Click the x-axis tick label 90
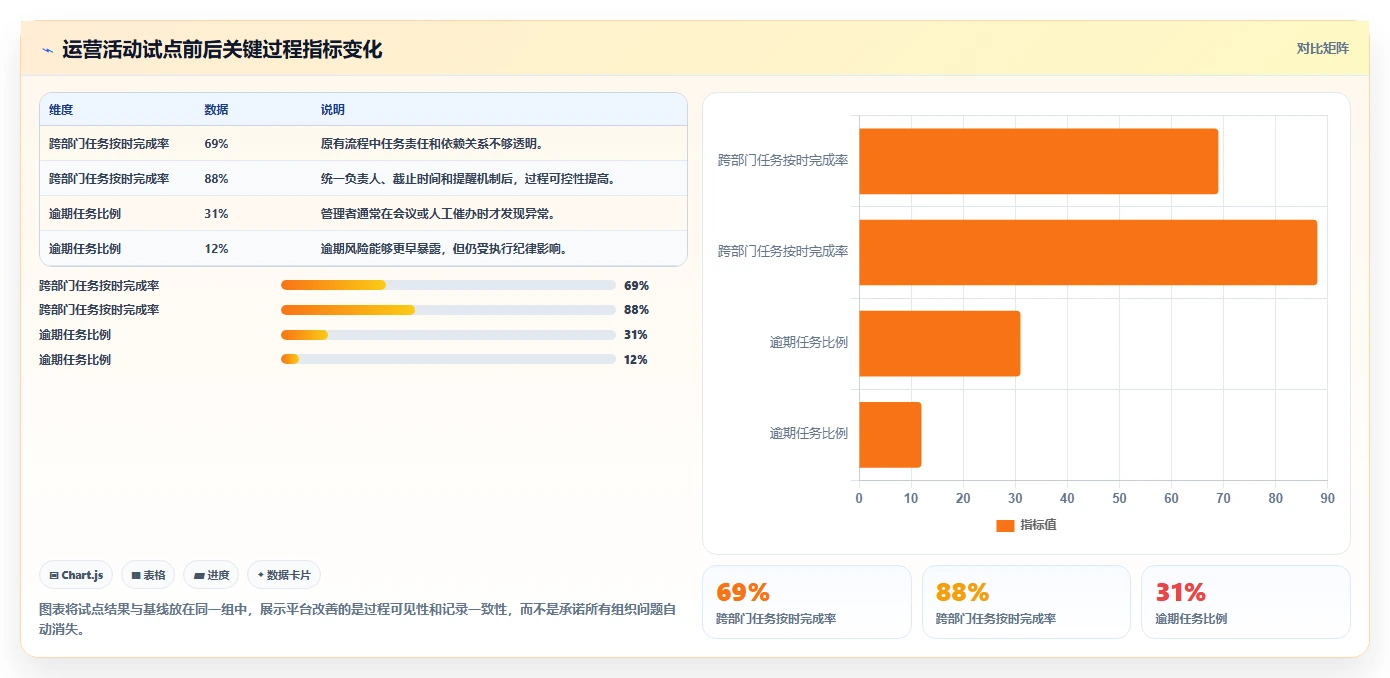Viewport: 1390px width, 678px height. point(1327,498)
